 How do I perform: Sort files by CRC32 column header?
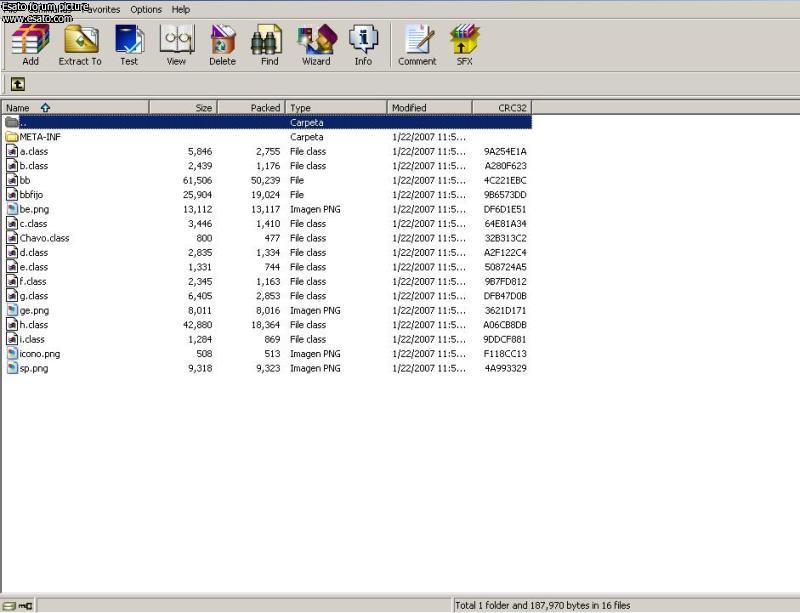512,108
